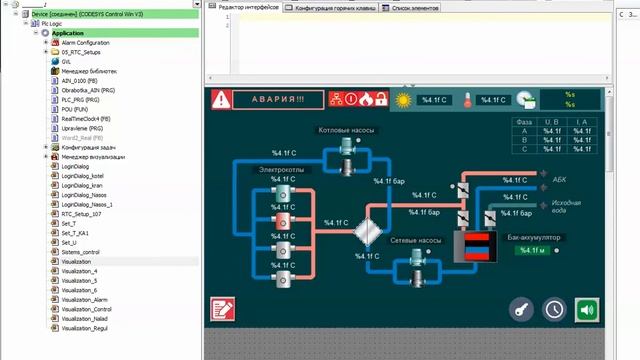Select the red second electric boiler

[282, 222]
